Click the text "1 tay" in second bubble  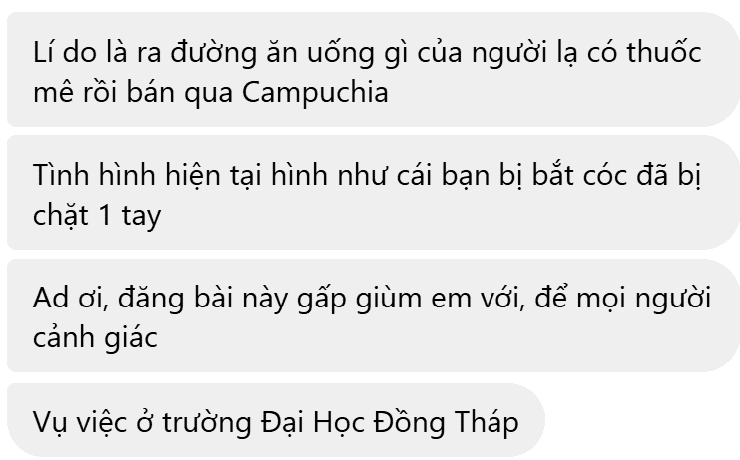coord(130,217)
